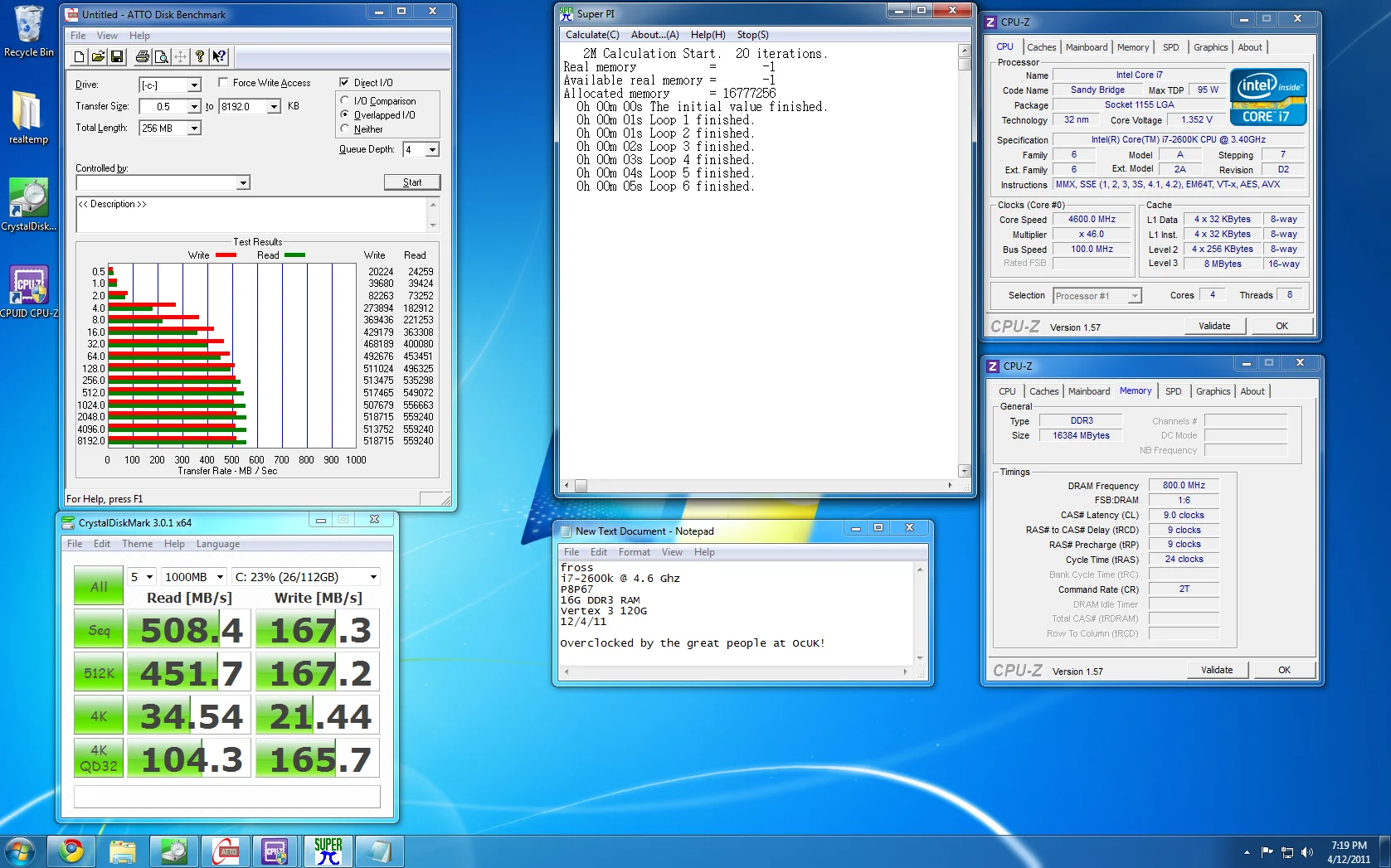Open the Theme menu in CrystalDiskMark

[137, 544]
